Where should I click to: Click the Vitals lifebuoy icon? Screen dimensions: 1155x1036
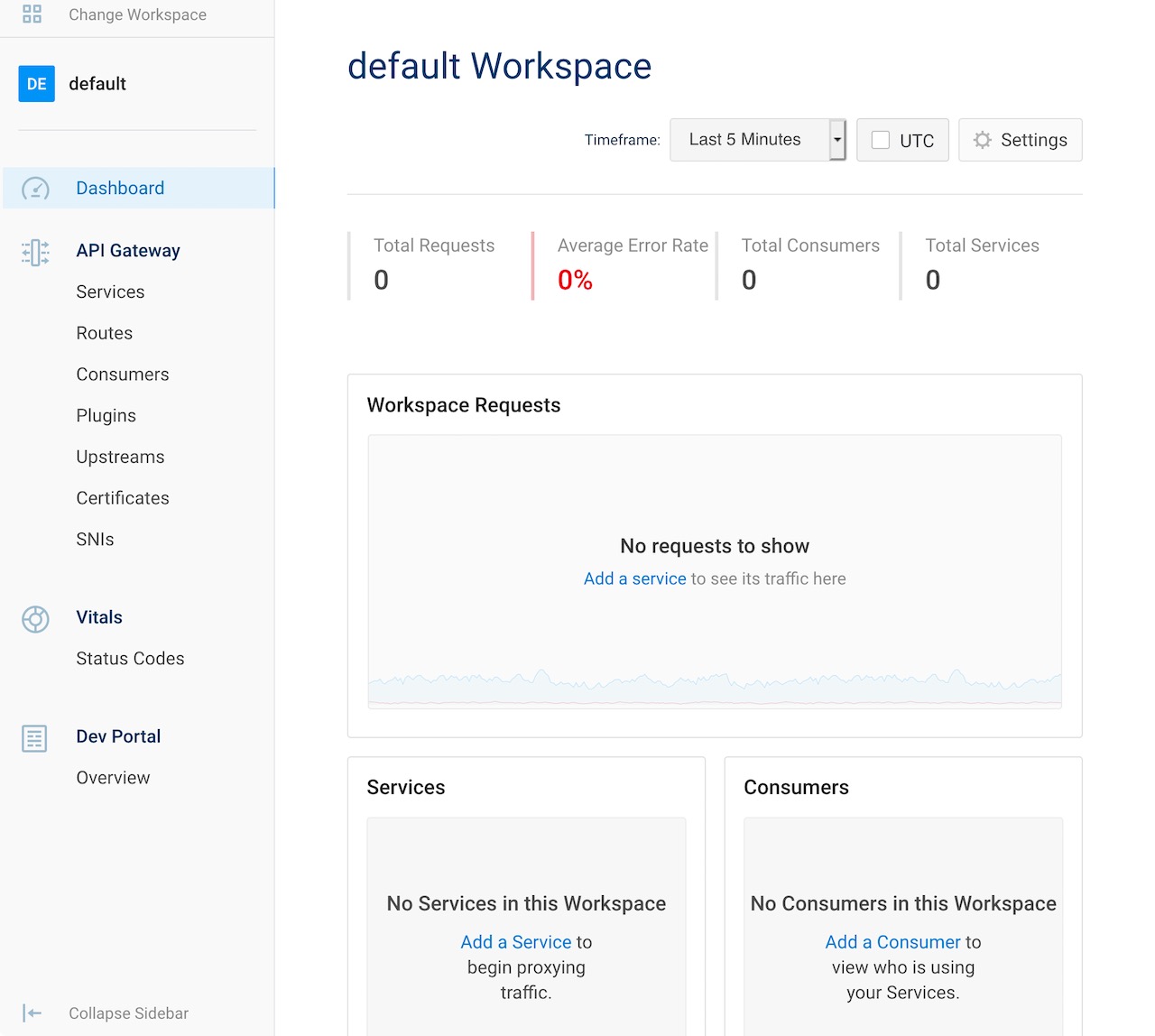coord(35,618)
